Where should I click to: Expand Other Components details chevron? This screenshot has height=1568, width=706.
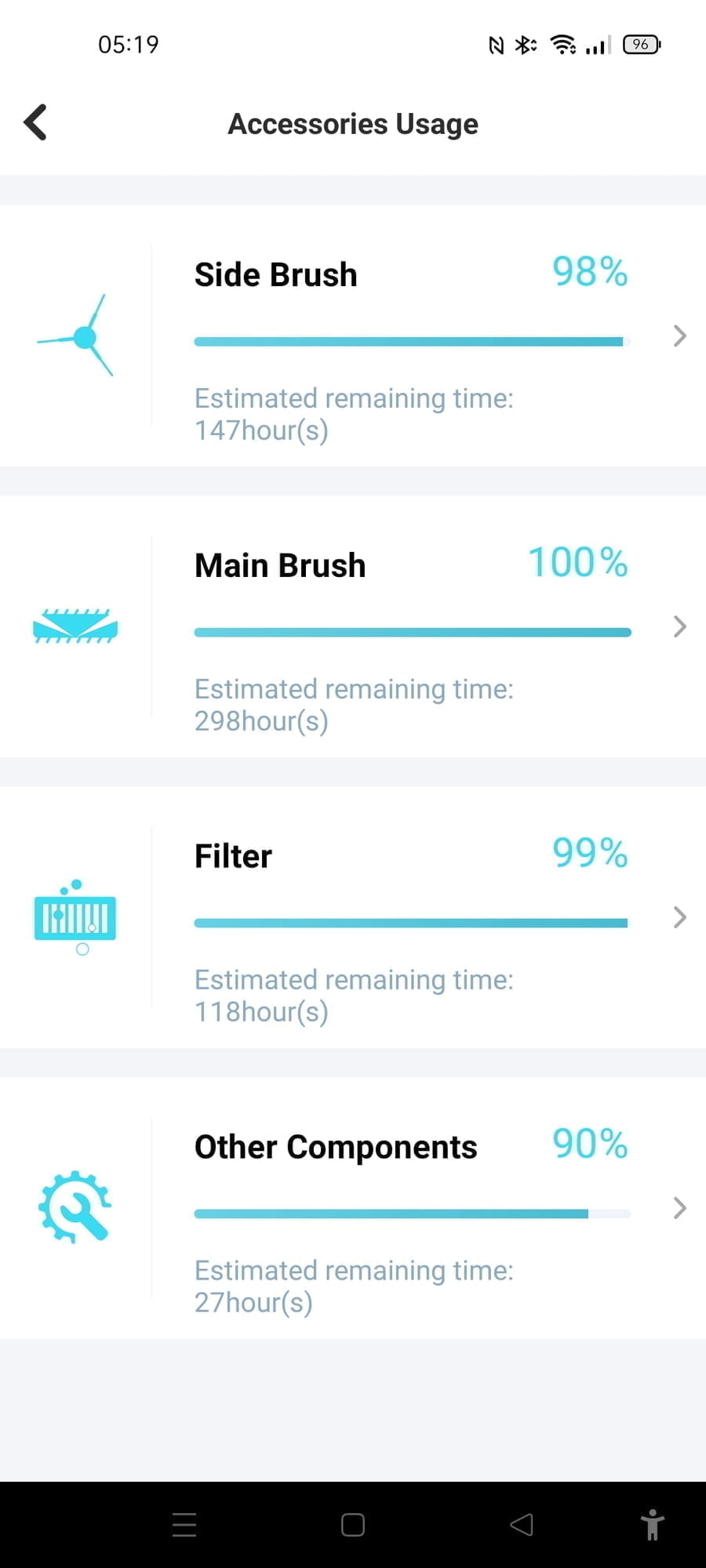679,1207
